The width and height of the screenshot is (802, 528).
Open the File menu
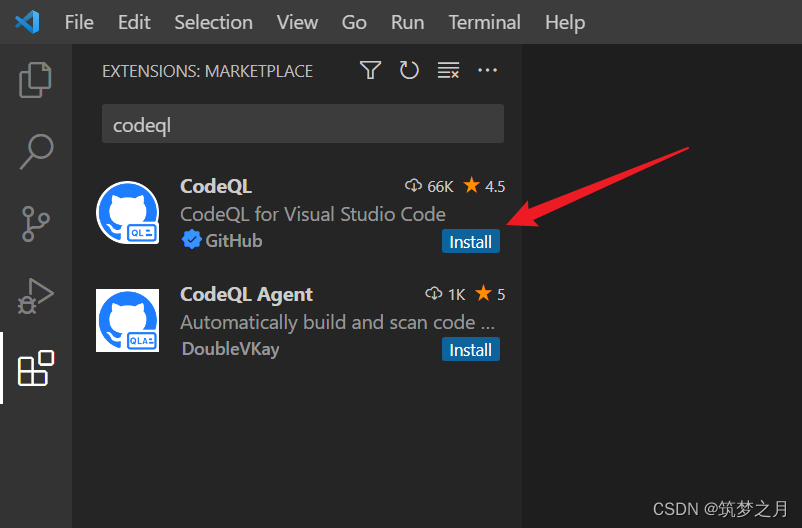tap(79, 22)
